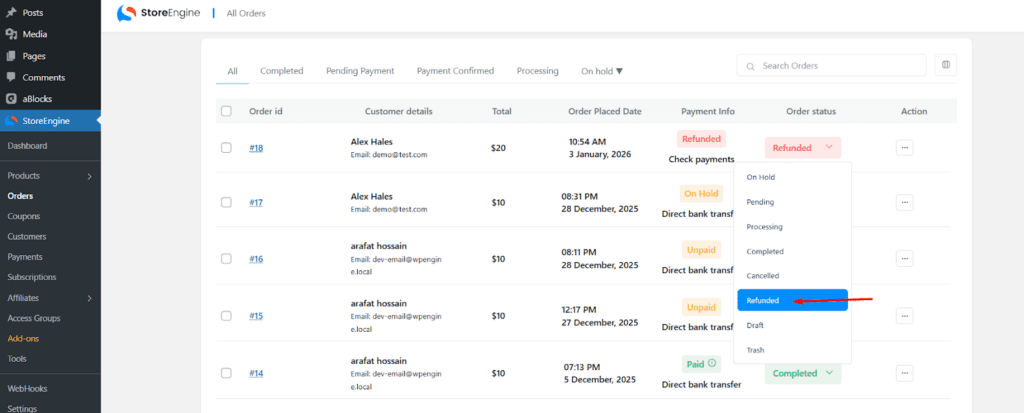Choose Refunded from the status menu
This screenshot has width=1024, height=413.
pos(792,300)
